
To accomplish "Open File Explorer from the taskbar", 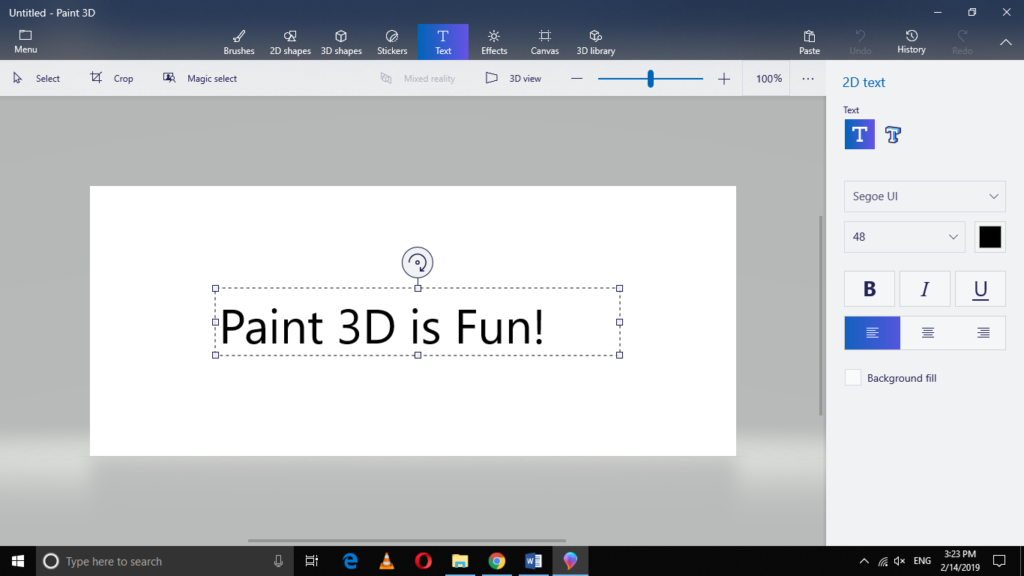I will pos(460,561).
